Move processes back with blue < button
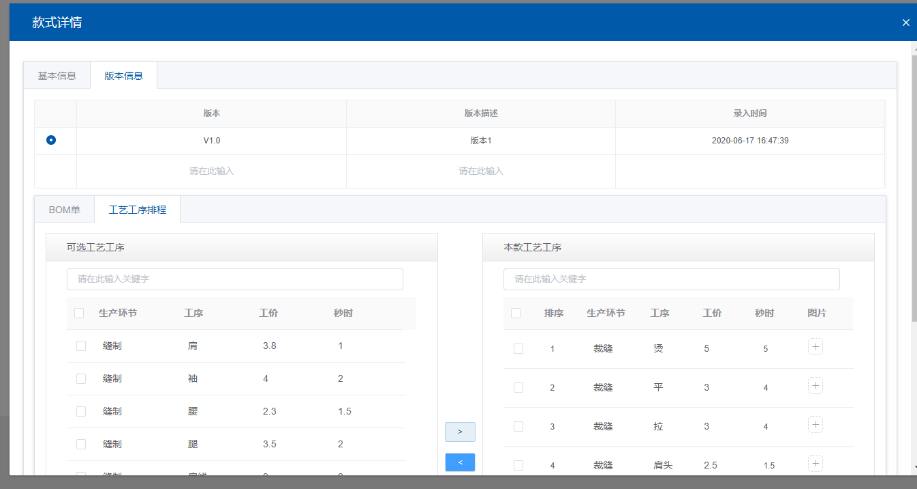Viewport: 917px width, 489px height. [460, 462]
